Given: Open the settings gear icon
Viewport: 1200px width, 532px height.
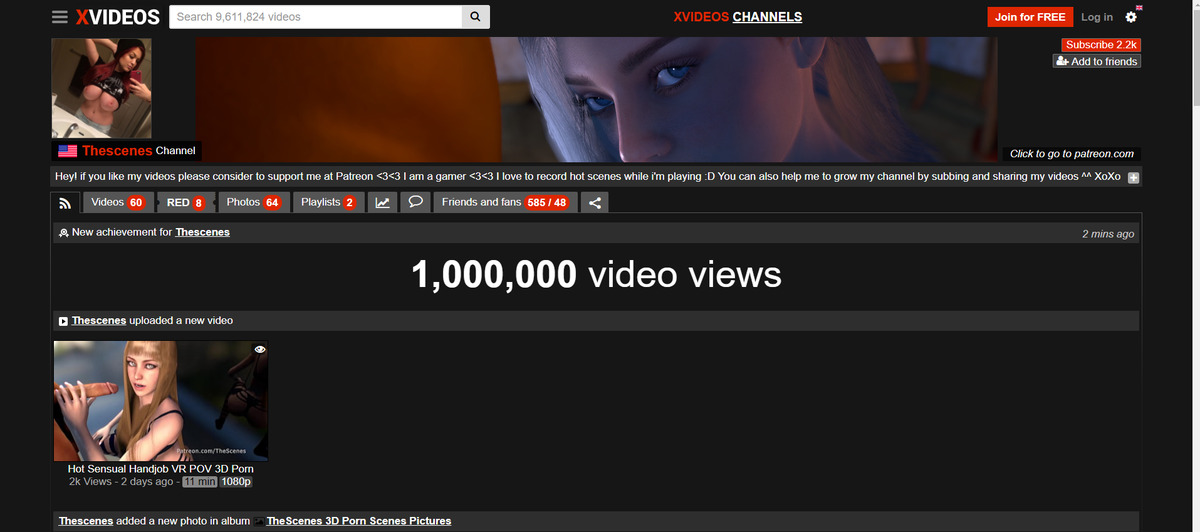Looking at the screenshot, I should (x=1131, y=17).
